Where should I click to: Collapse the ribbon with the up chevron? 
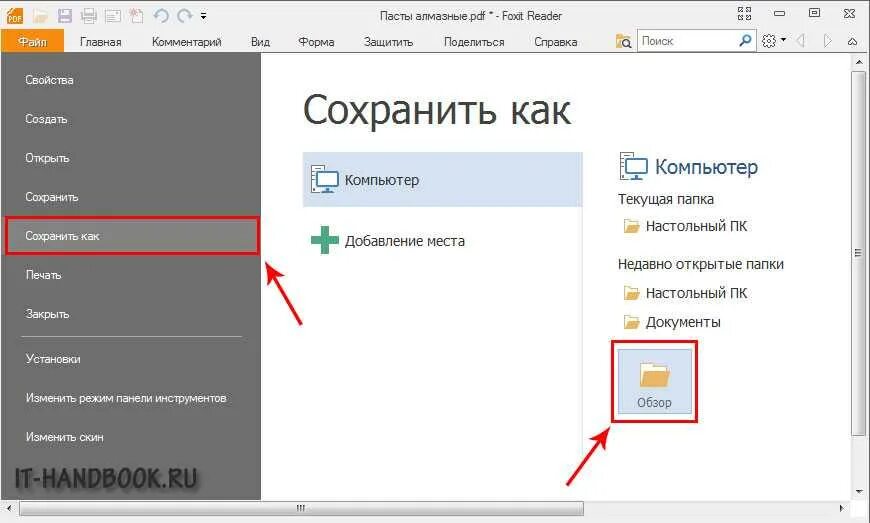852,42
